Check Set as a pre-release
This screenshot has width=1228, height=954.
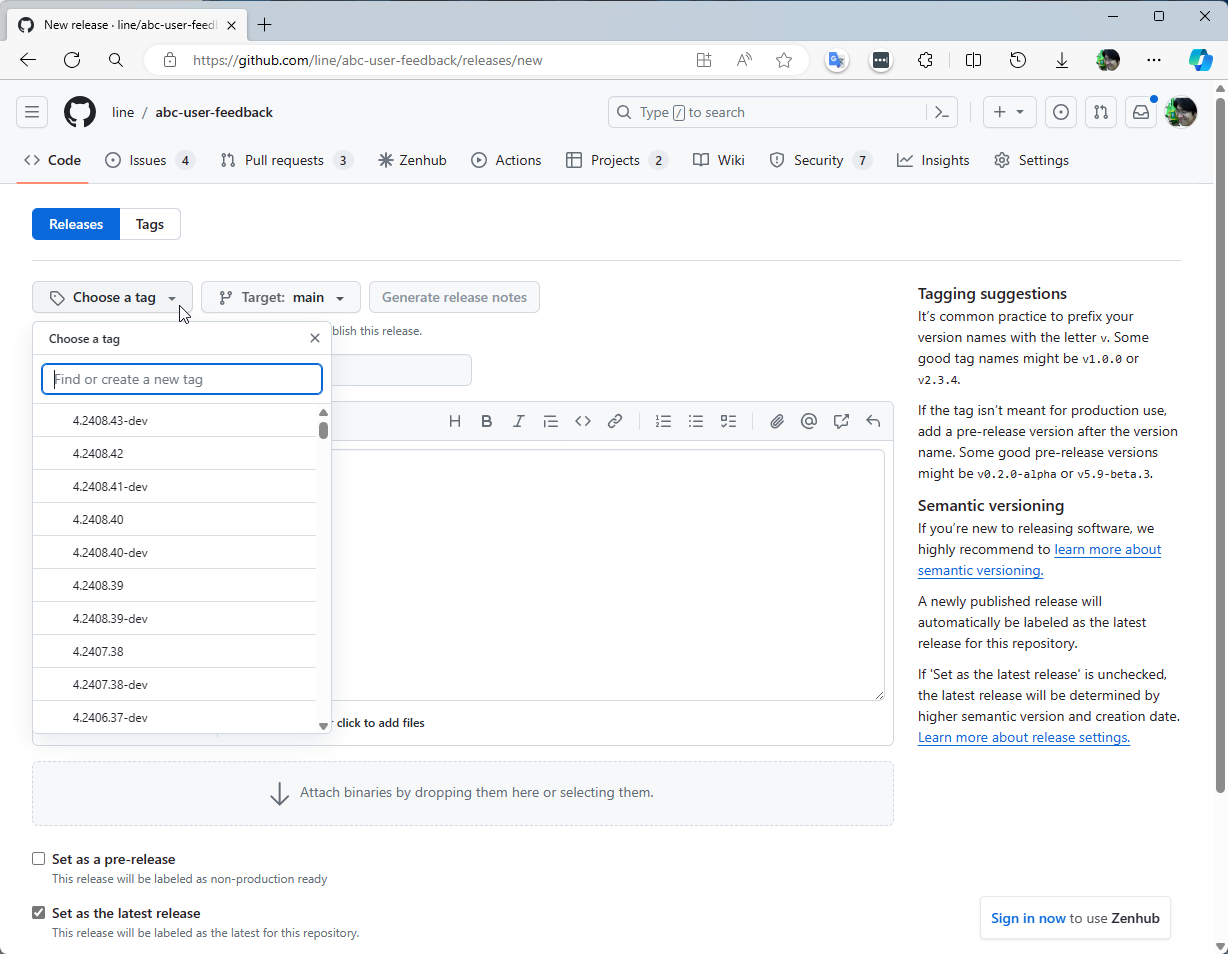pyautogui.click(x=39, y=859)
